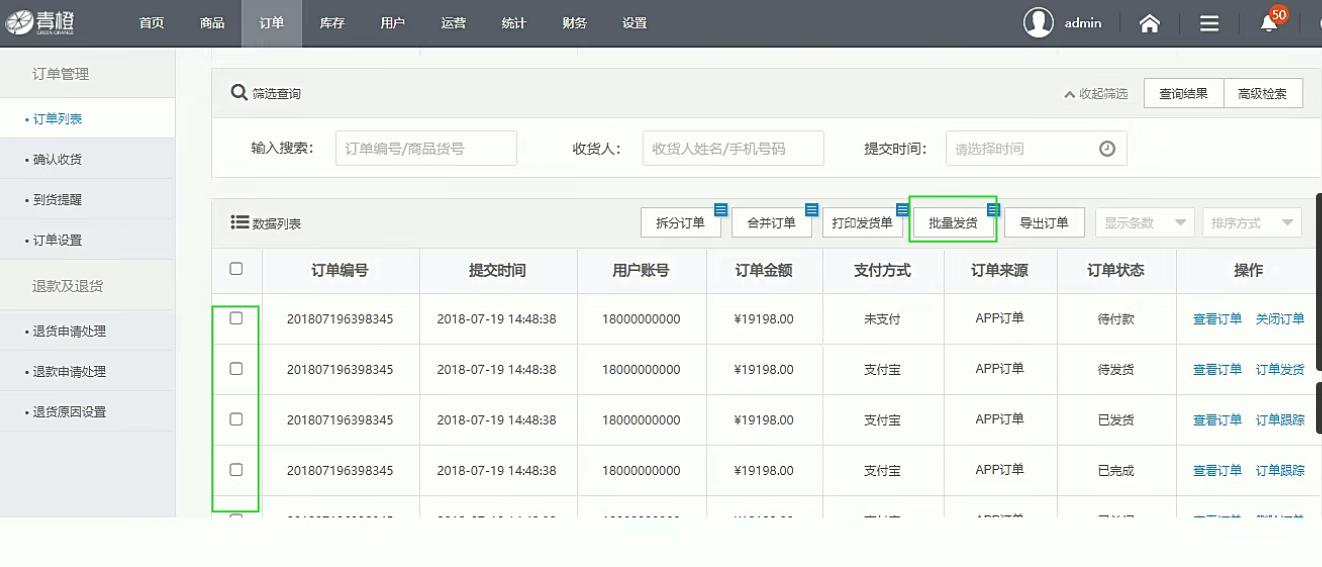Click the 关闭订单 link

[1280, 319]
